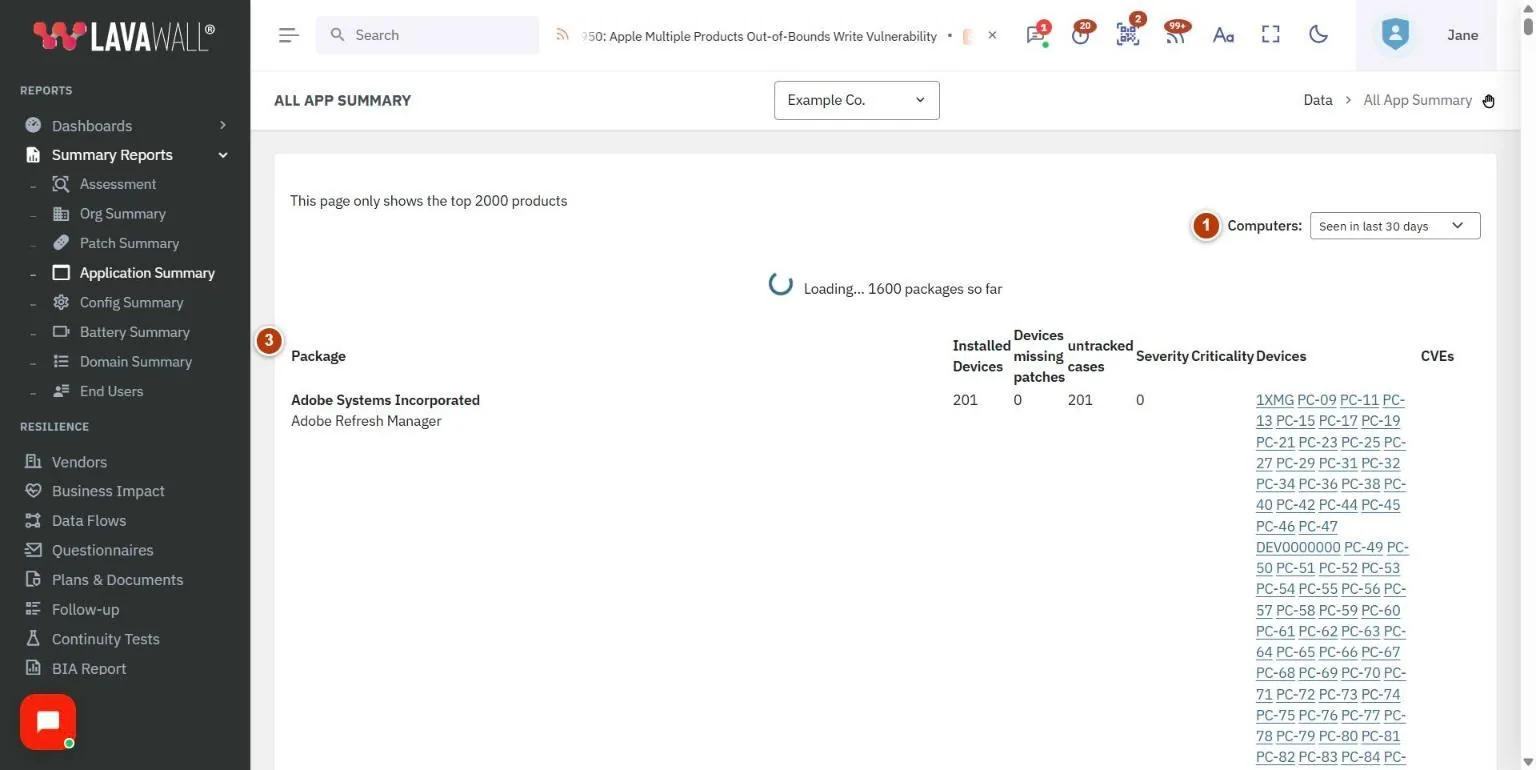Click the Domain Summary list icon
The height and width of the screenshot is (770, 1536).
[61, 362]
